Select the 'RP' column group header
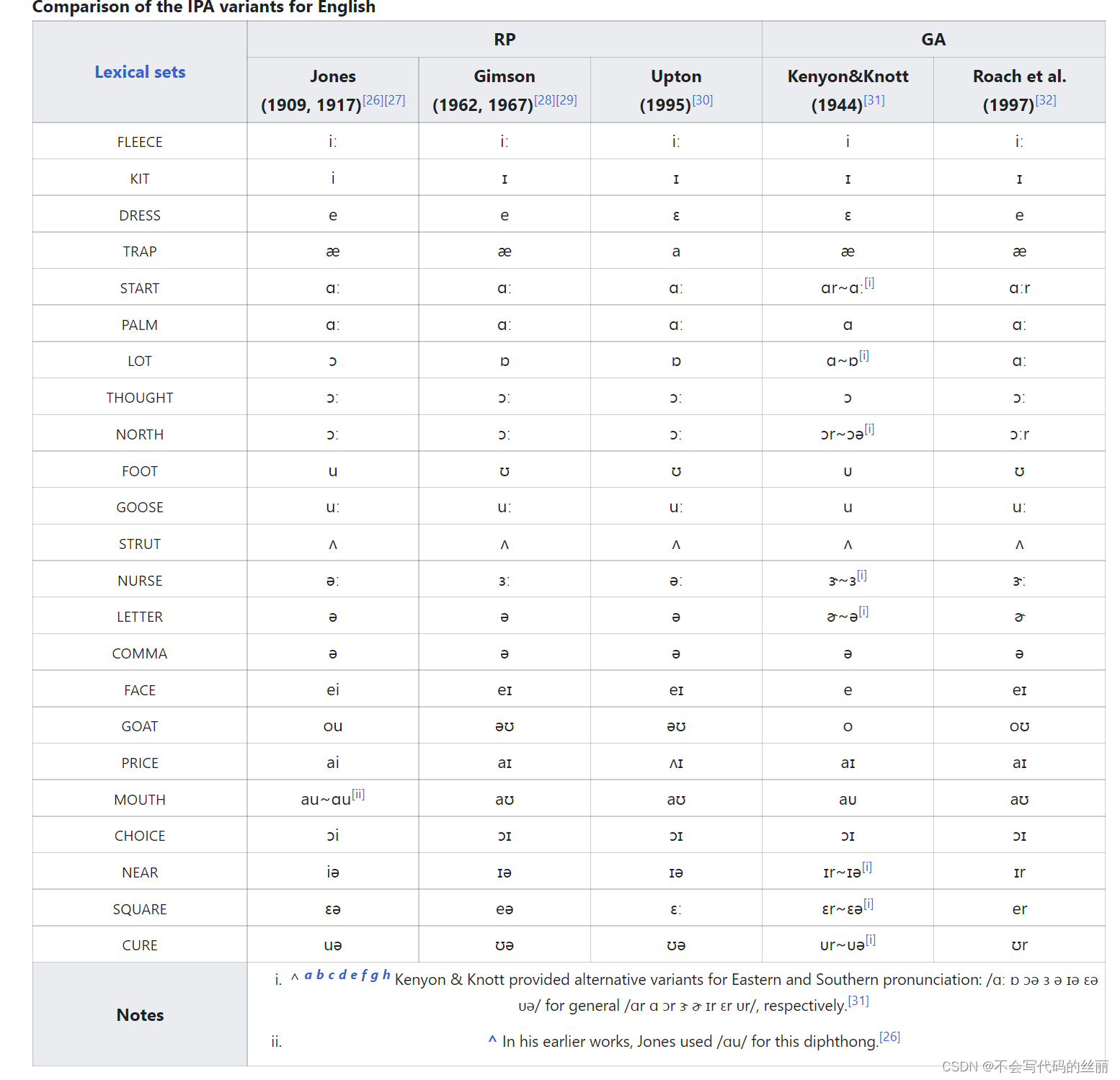Viewport: 1120px width, 1080px height. (x=505, y=40)
